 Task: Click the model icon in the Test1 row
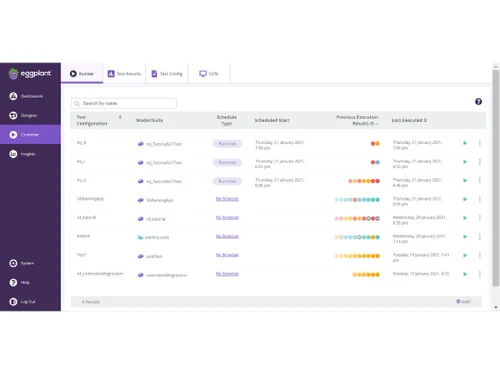pyautogui.click(x=141, y=256)
